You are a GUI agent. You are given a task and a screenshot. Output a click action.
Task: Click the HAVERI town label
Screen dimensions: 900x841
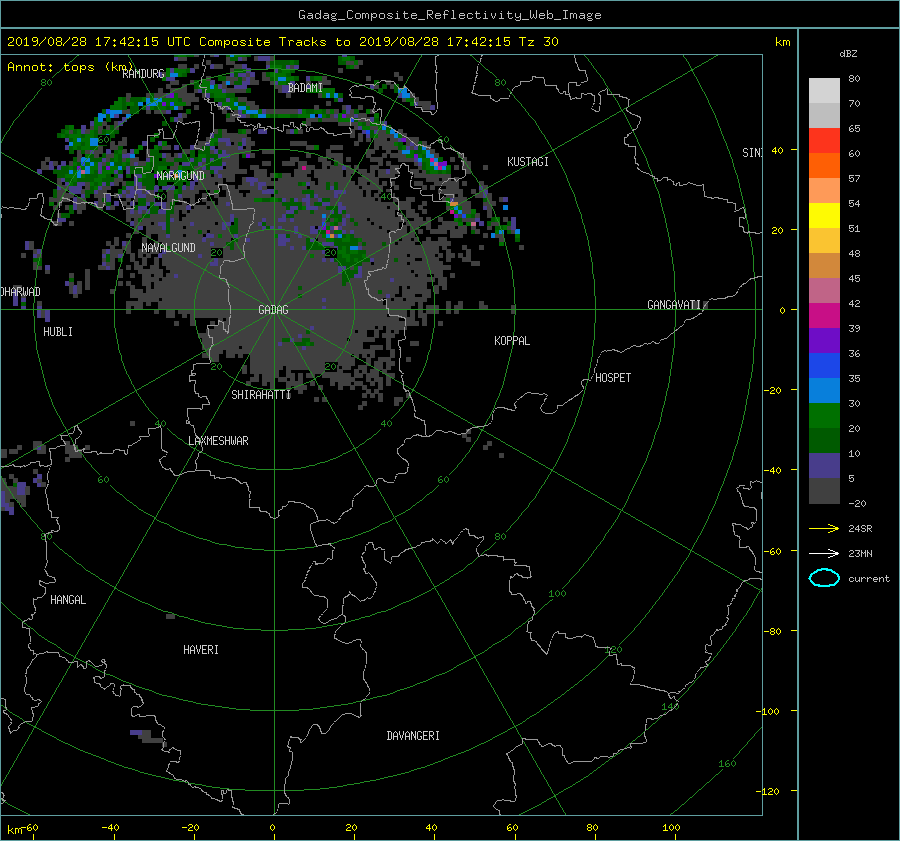coord(201,650)
